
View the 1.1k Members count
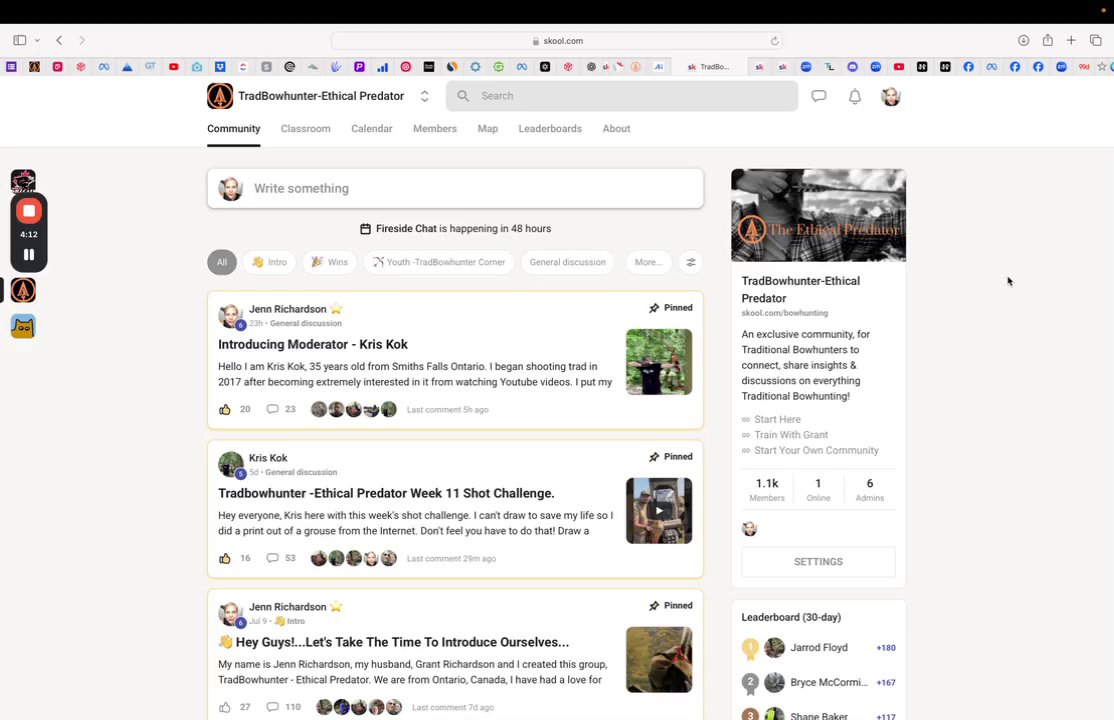tap(767, 489)
